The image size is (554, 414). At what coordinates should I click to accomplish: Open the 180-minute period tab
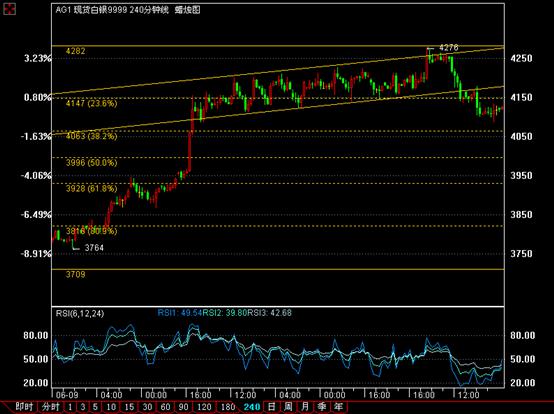(228, 407)
